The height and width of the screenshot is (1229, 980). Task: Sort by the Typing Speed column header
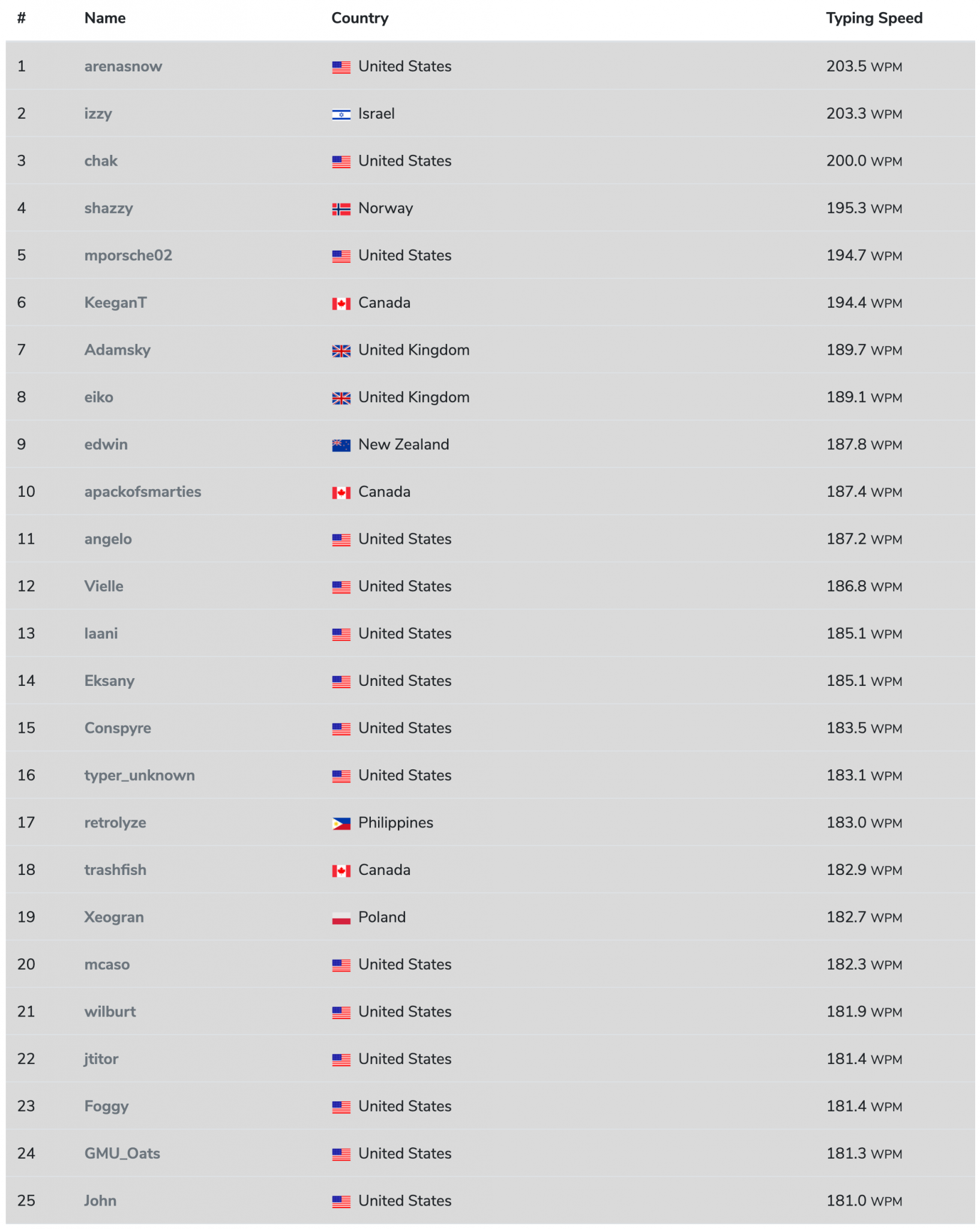(874, 18)
